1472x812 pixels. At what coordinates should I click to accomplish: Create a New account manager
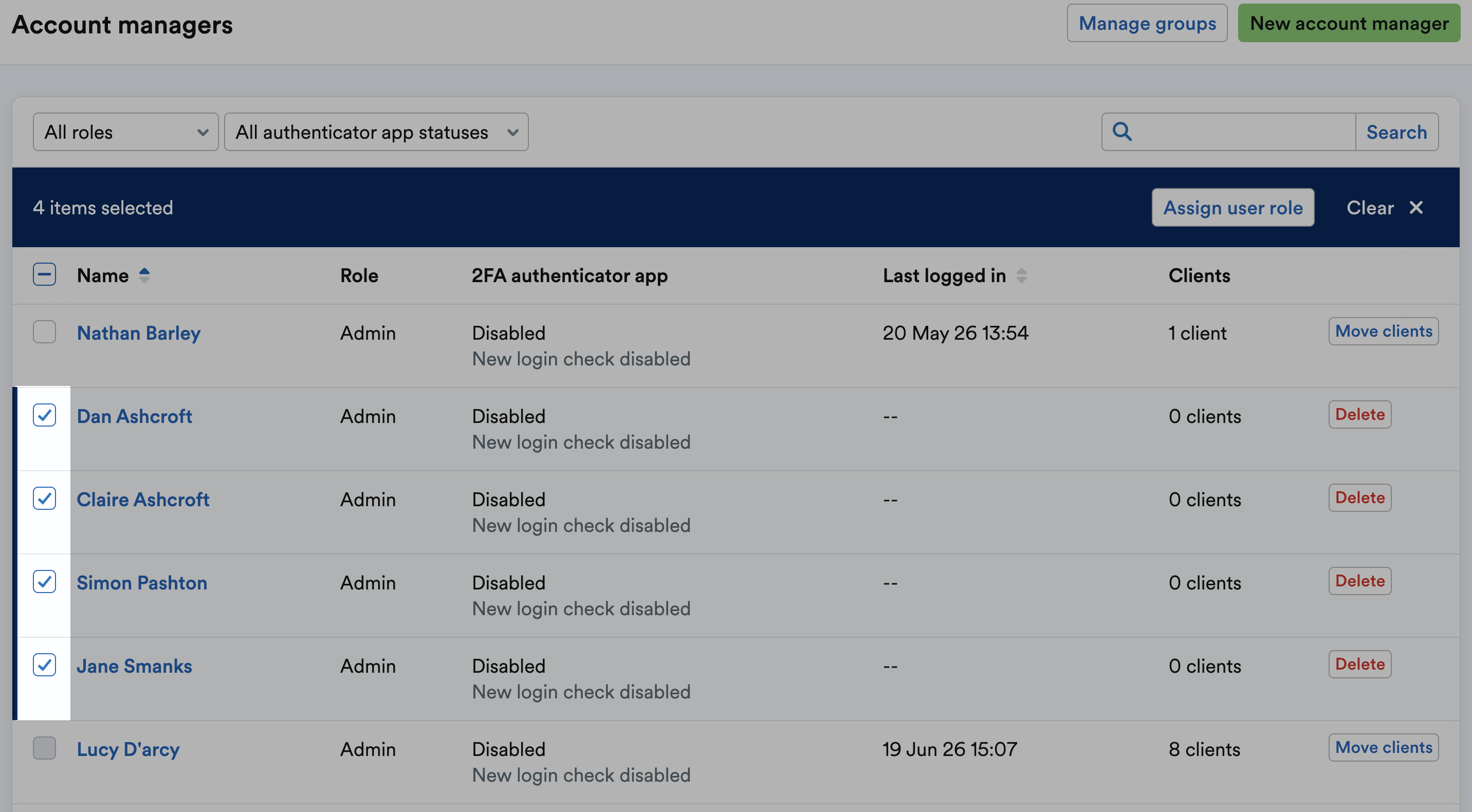(1349, 24)
